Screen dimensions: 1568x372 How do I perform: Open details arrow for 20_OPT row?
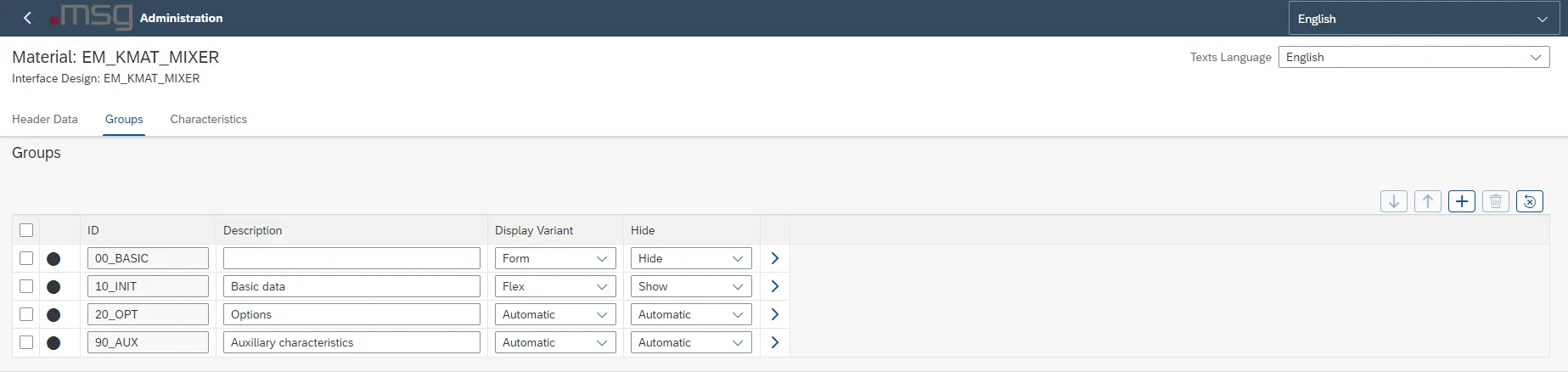[x=774, y=314]
